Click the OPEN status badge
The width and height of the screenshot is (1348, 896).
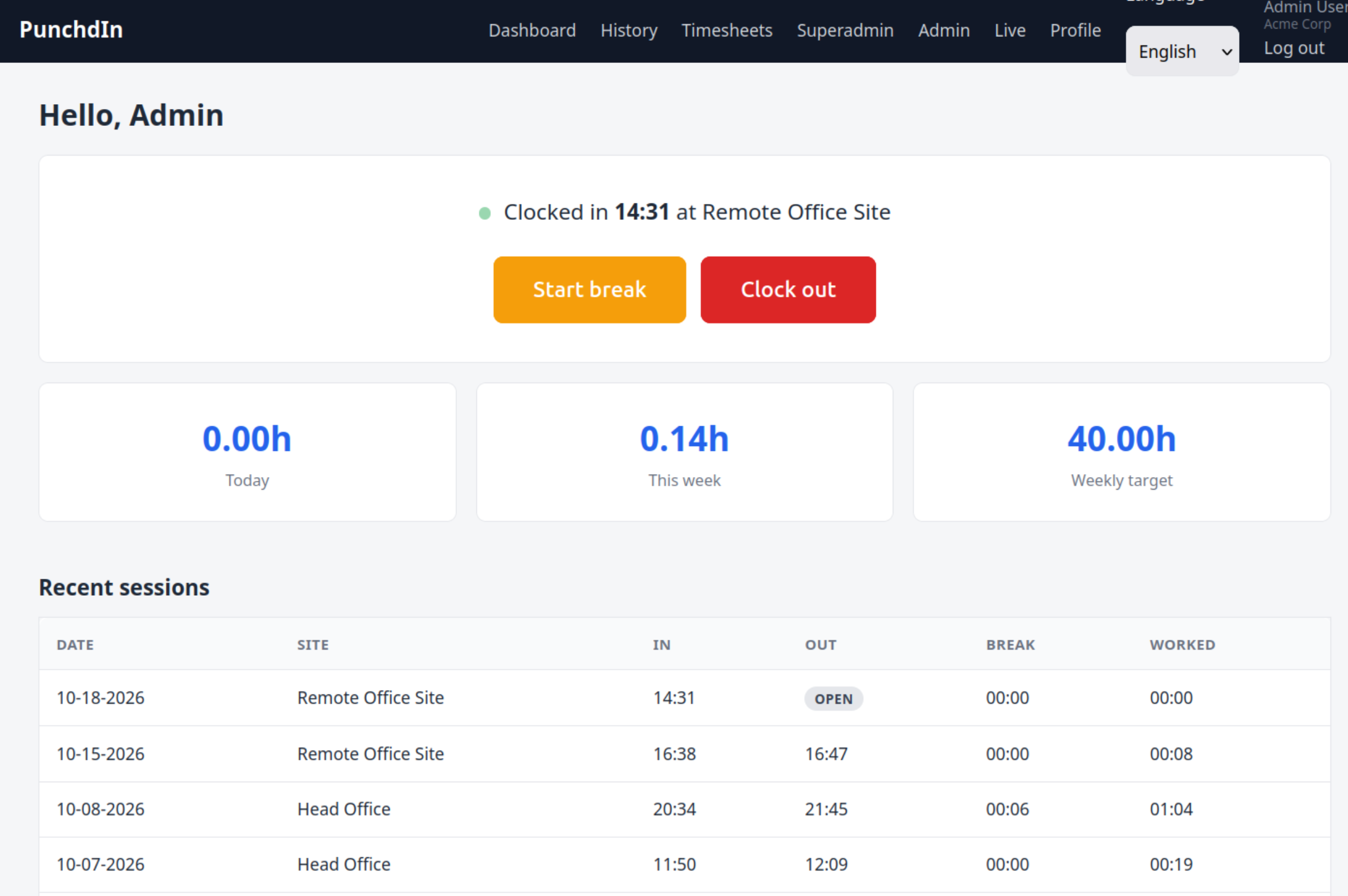coord(833,699)
